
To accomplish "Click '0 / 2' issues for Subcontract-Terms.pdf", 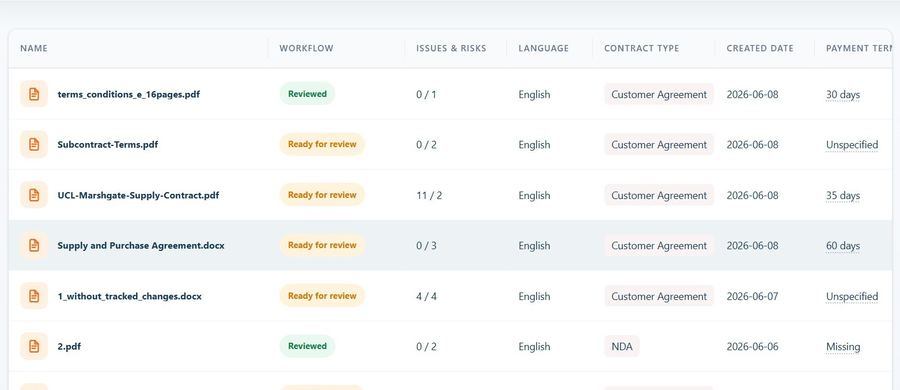I will click(x=426, y=145).
